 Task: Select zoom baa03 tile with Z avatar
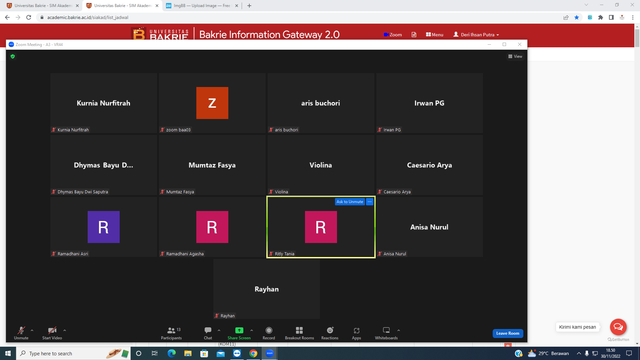point(212,103)
